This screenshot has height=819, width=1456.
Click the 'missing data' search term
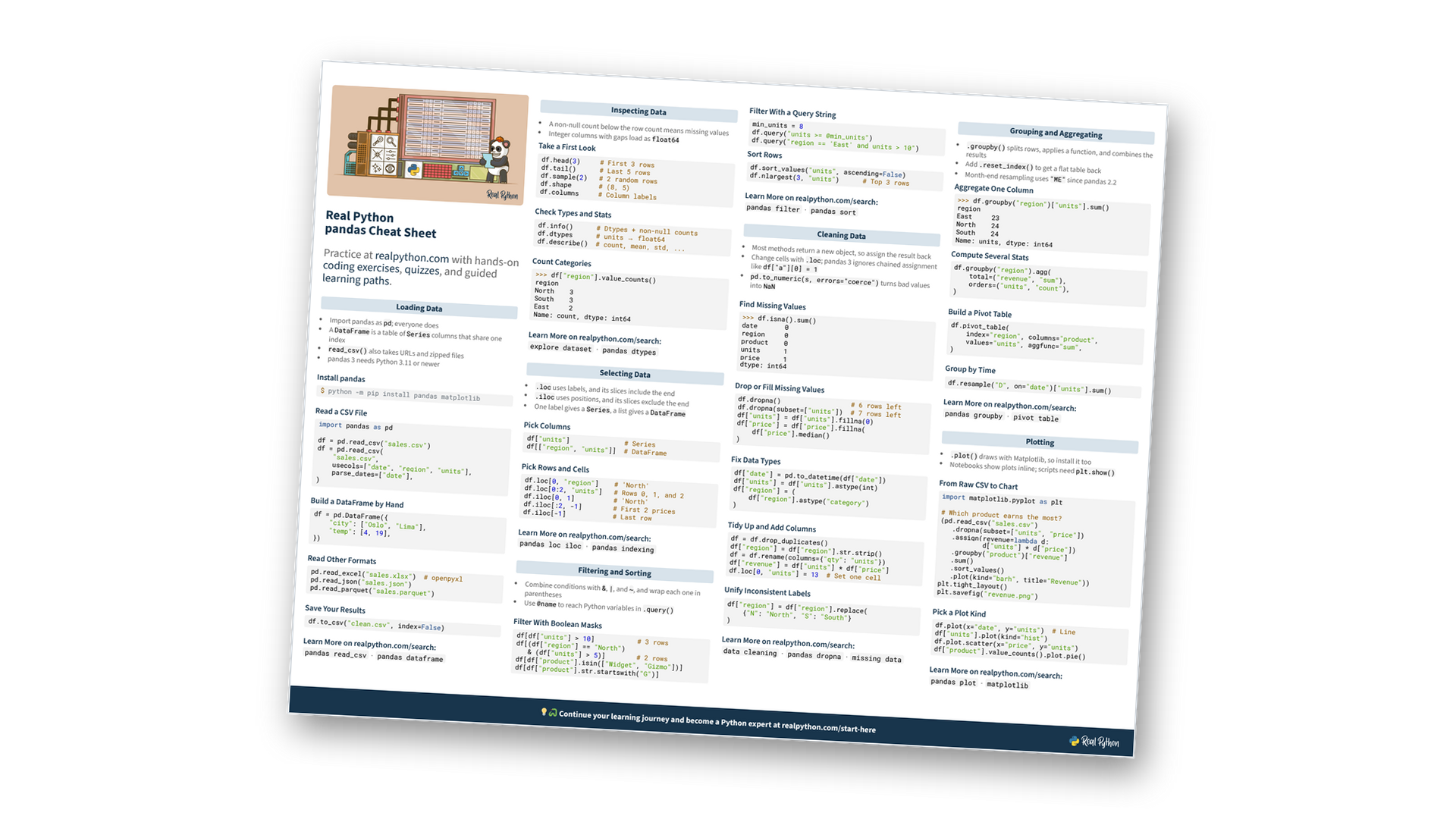(x=876, y=659)
